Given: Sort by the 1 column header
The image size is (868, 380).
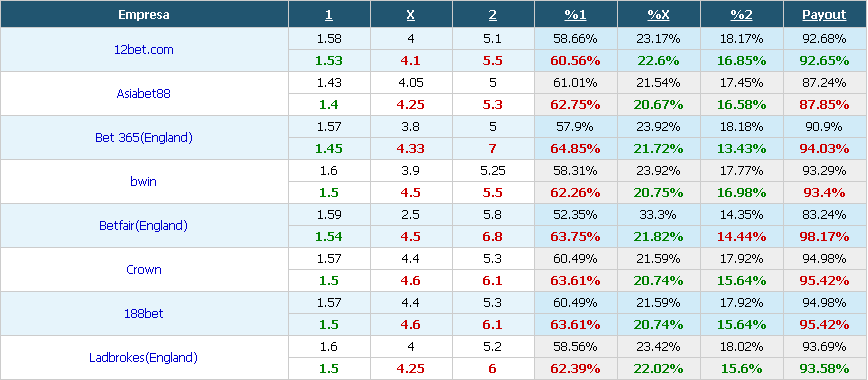Looking at the screenshot, I should 329,15.
